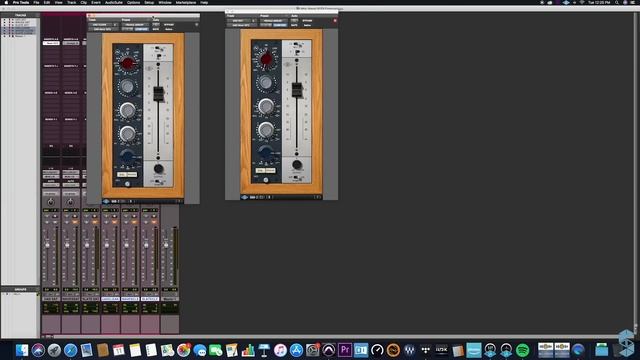This screenshot has width=640, height=360.
Task: Open the Options menu
Action: (x=133, y=2)
